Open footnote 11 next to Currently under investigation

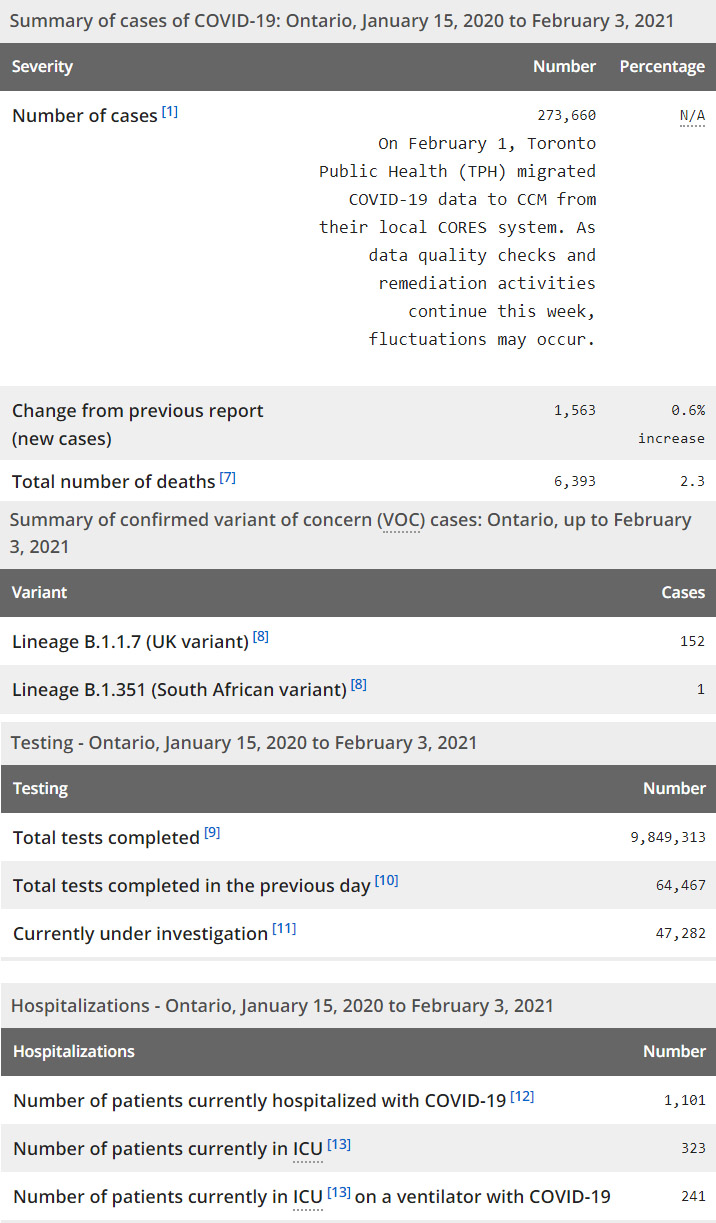point(284,929)
